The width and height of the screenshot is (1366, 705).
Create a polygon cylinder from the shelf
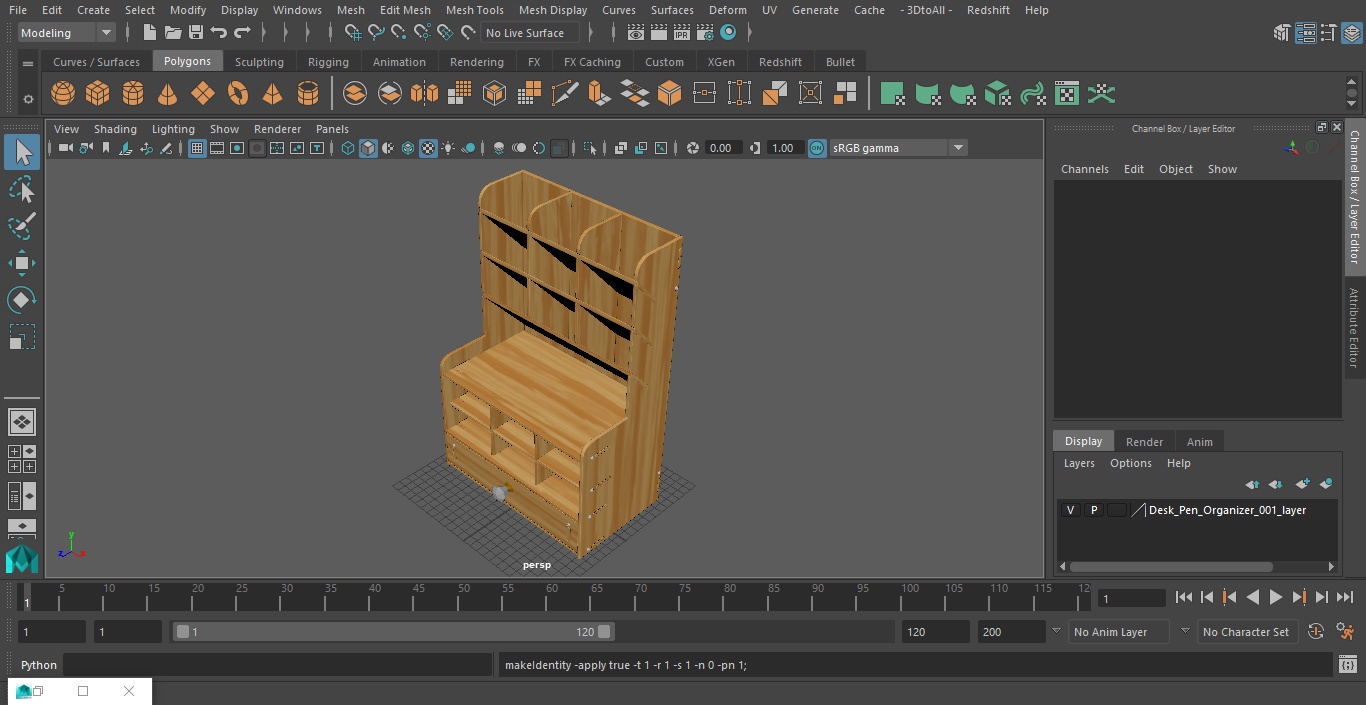[x=133, y=94]
